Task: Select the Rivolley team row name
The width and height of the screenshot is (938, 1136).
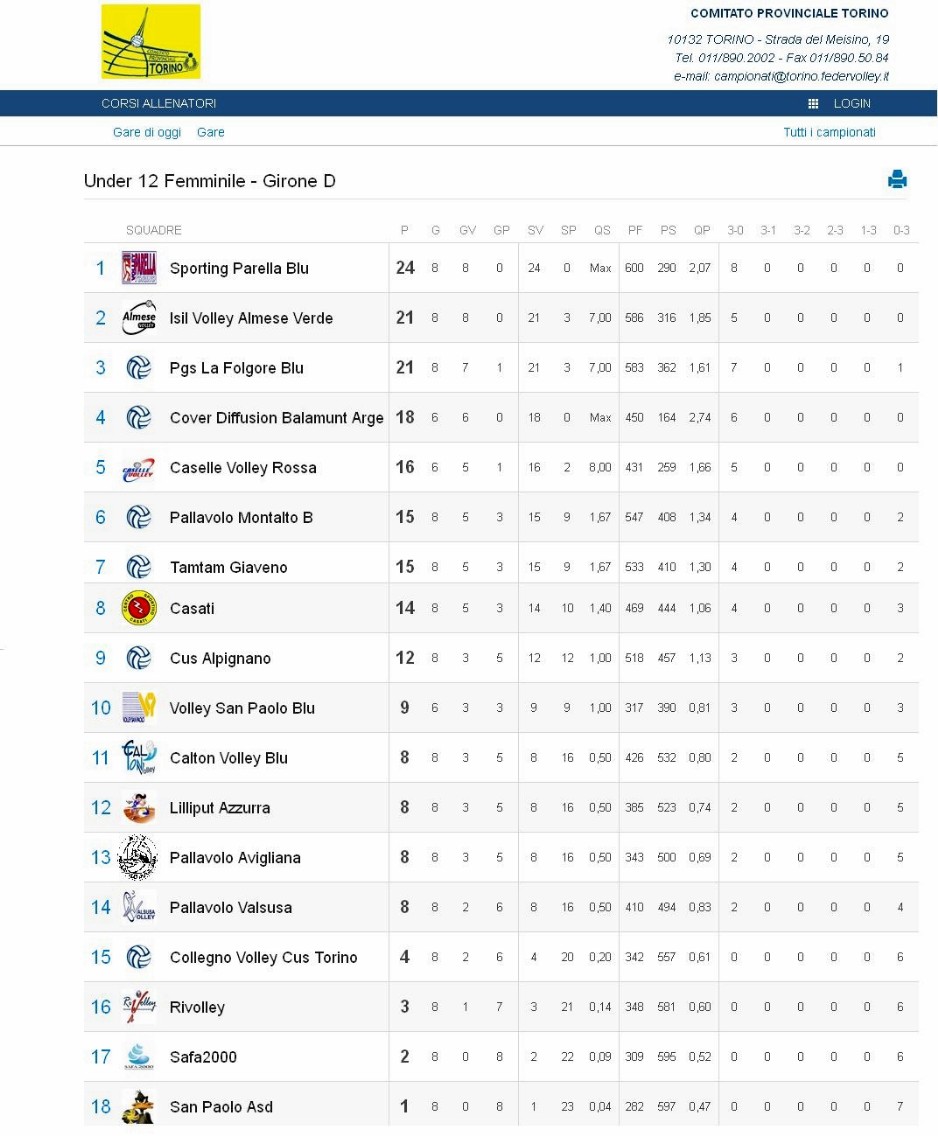Action: click(197, 1007)
